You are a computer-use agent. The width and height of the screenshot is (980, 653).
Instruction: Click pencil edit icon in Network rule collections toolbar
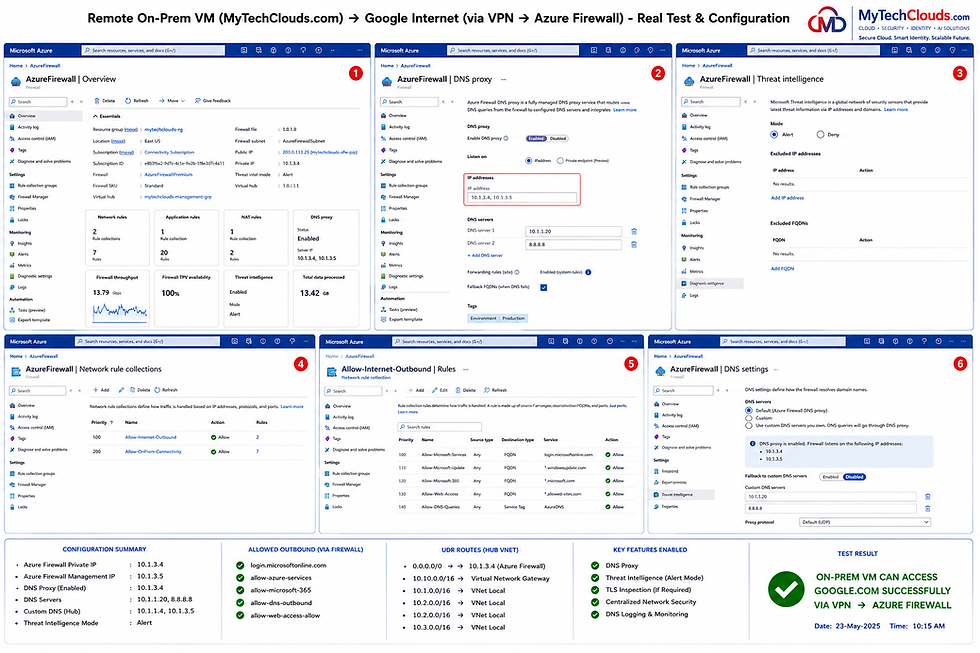121,390
